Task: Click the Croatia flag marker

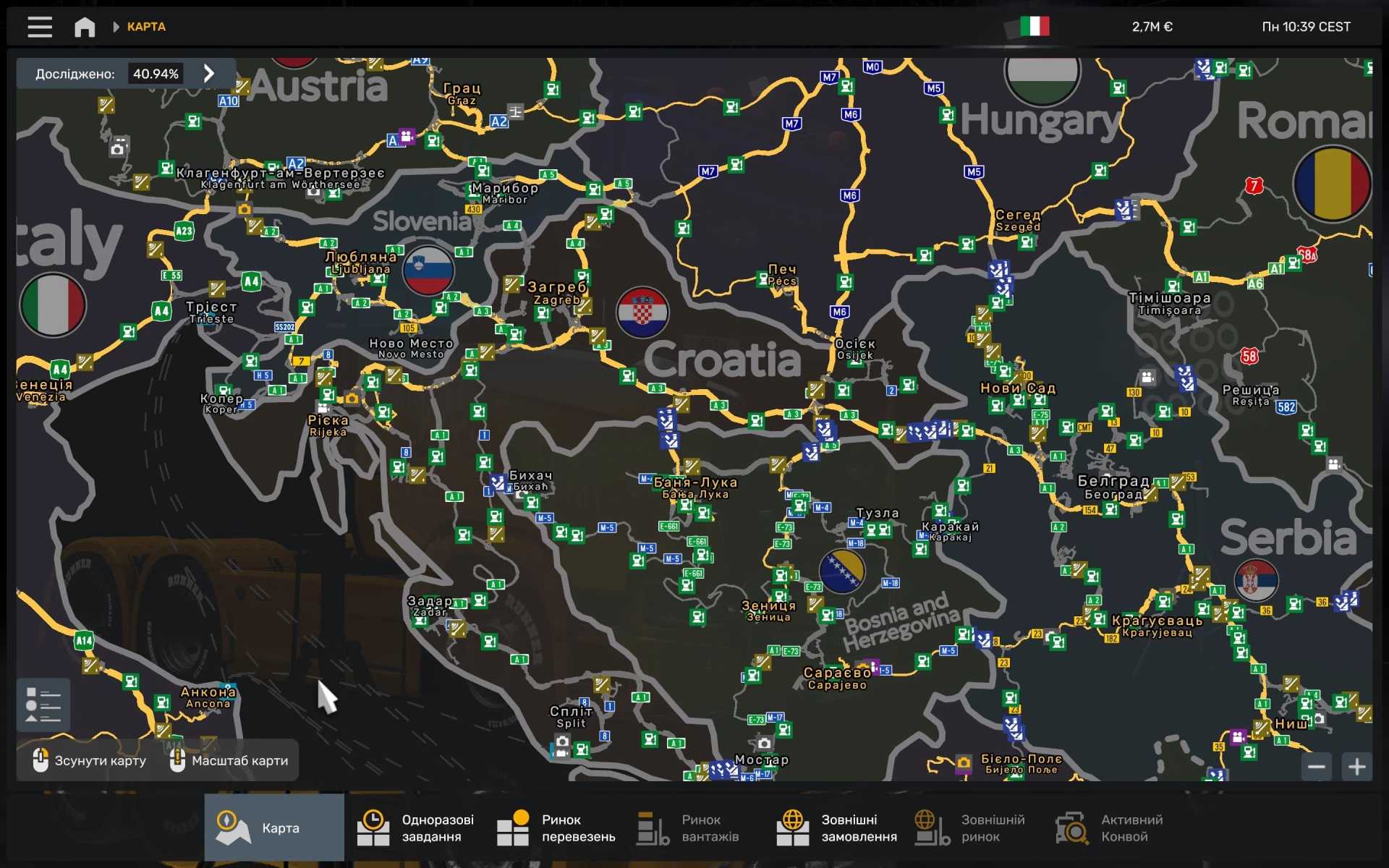Action: pyautogui.click(x=642, y=312)
